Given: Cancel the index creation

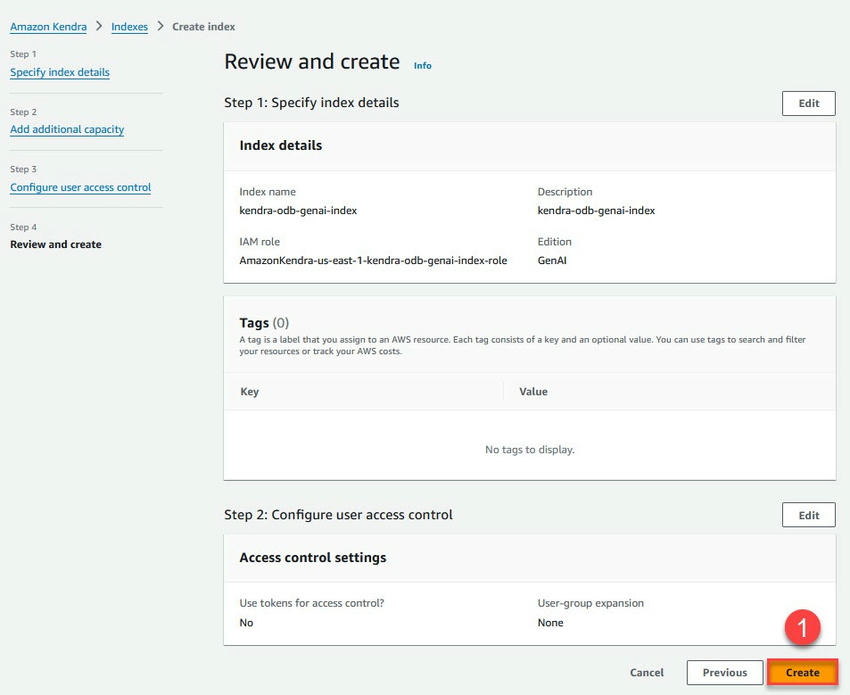Looking at the screenshot, I should [647, 673].
